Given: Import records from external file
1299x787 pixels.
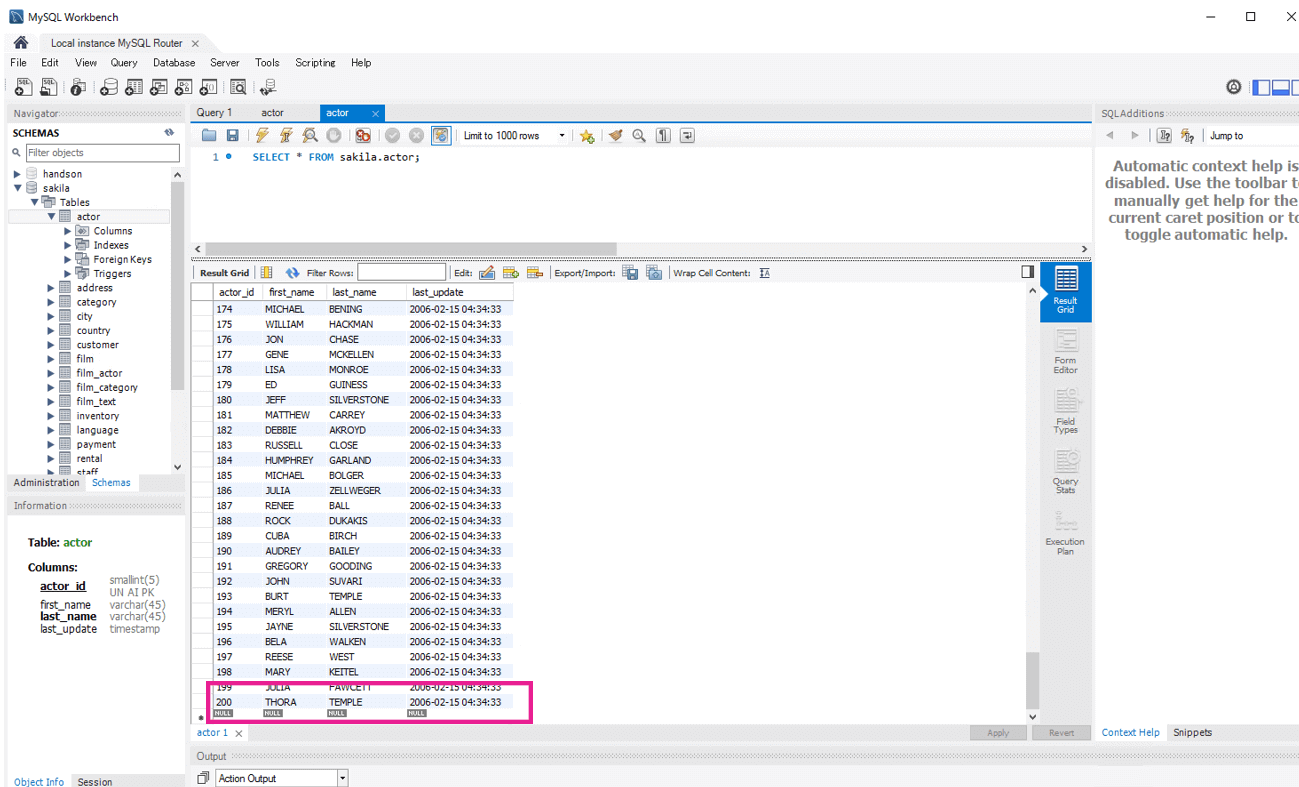Looking at the screenshot, I should (x=654, y=273).
